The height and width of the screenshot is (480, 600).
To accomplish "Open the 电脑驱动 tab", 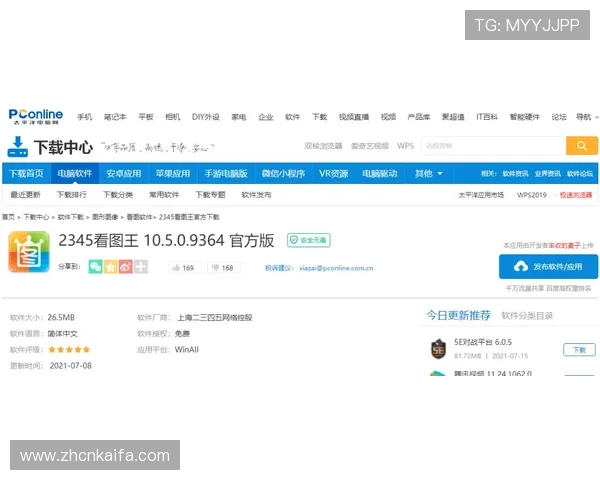I will pyautogui.click(x=380, y=174).
